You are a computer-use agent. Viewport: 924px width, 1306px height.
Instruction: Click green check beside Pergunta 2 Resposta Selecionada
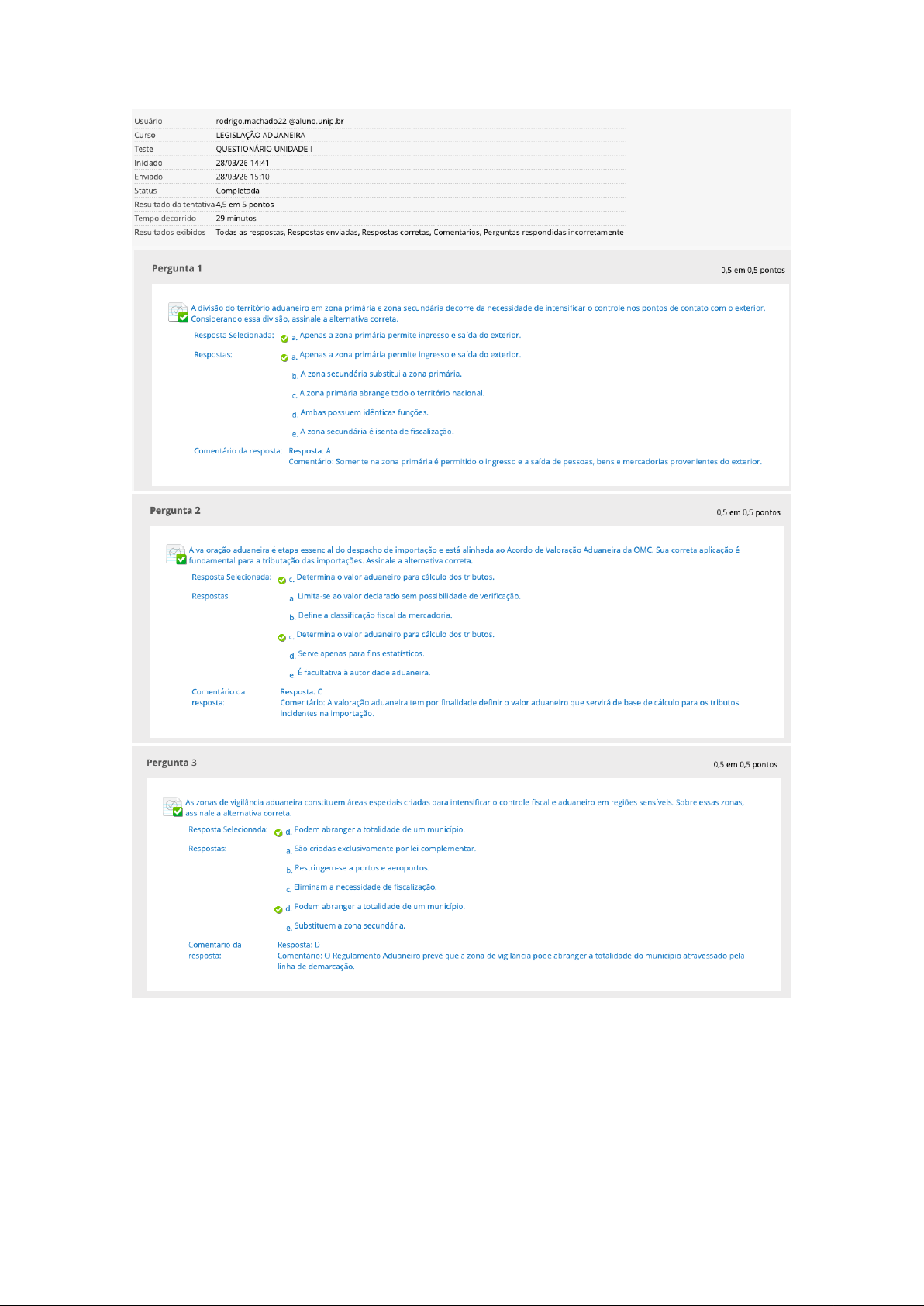282,581
